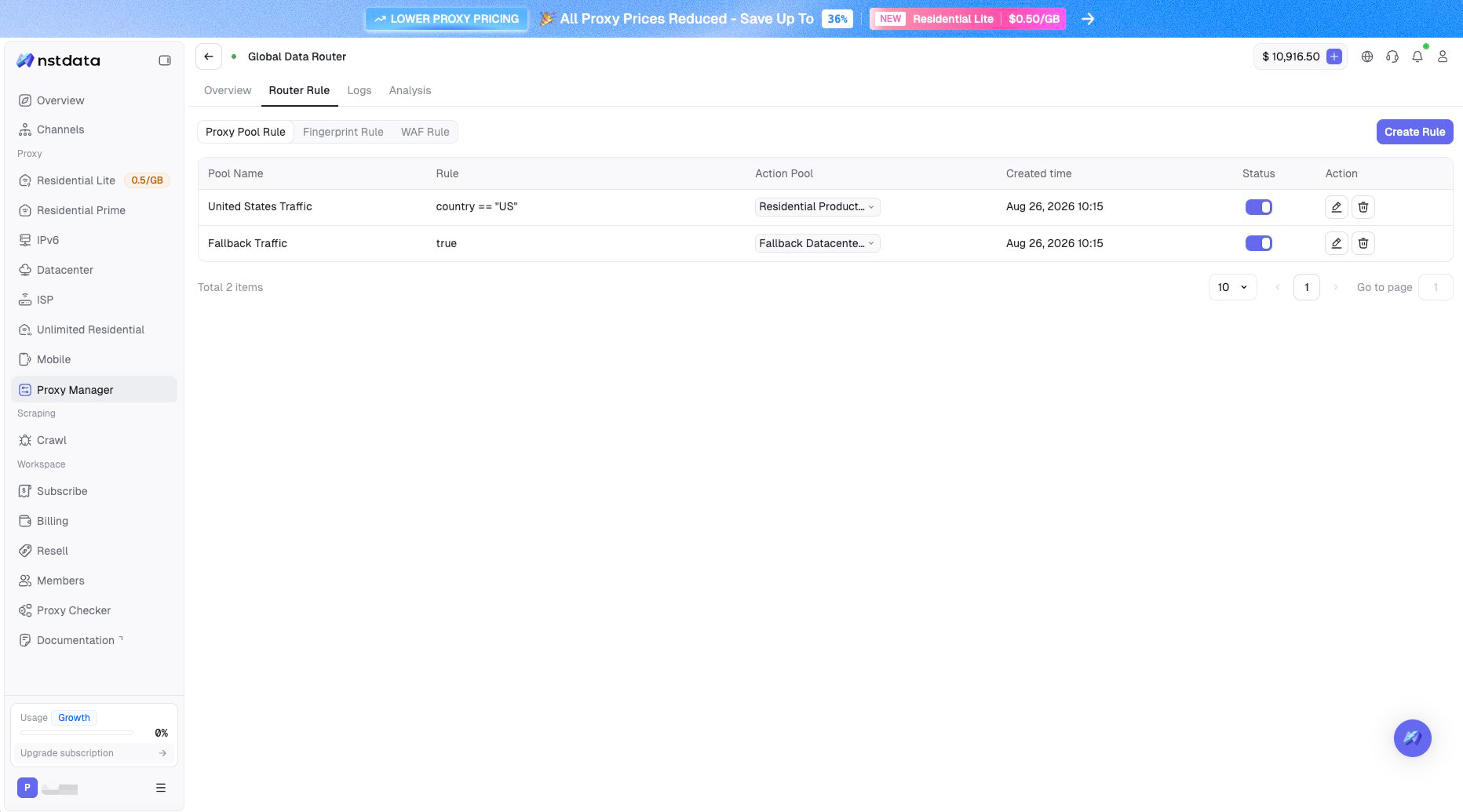This screenshot has width=1463, height=812.
Task: Click the Go to page input
Action: [x=1436, y=287]
